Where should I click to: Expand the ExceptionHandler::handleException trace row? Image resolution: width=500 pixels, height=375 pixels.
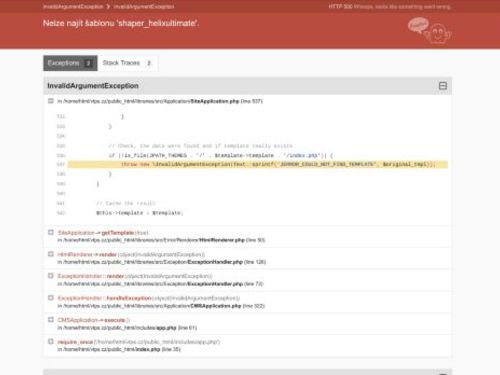tap(51, 298)
